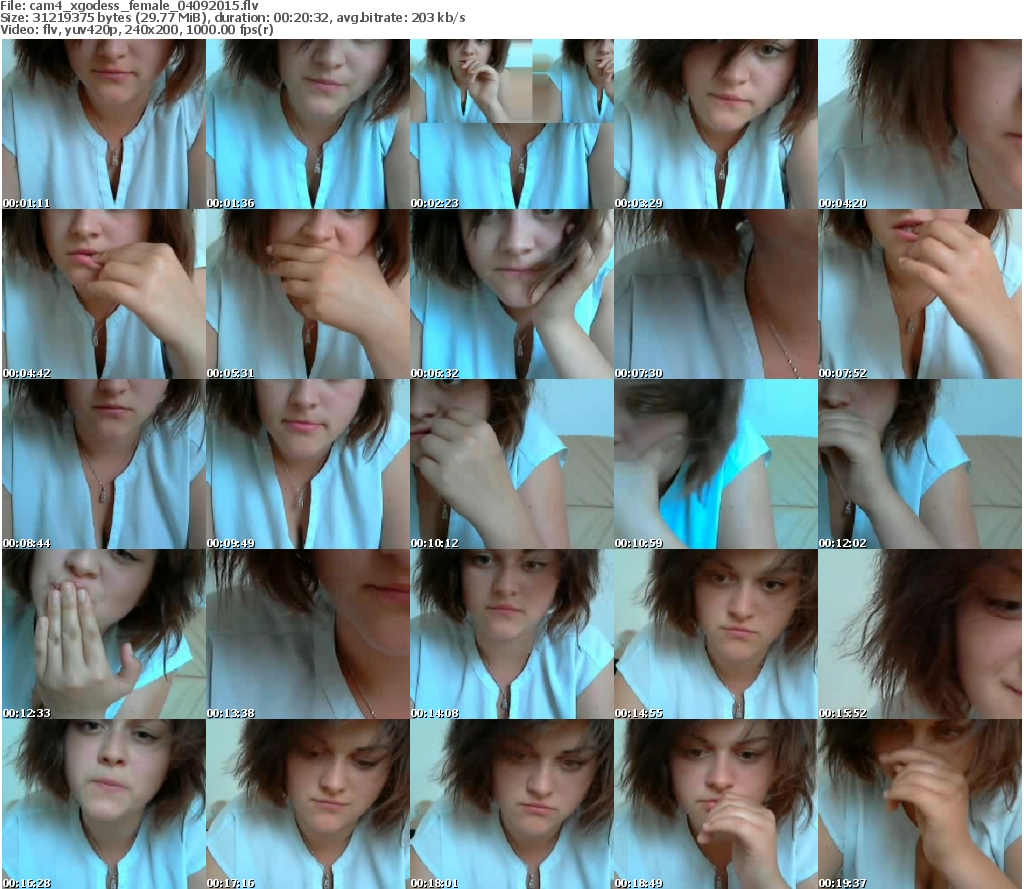
Task: Choose the frame marked 00:14:55
Action: [x=716, y=634]
